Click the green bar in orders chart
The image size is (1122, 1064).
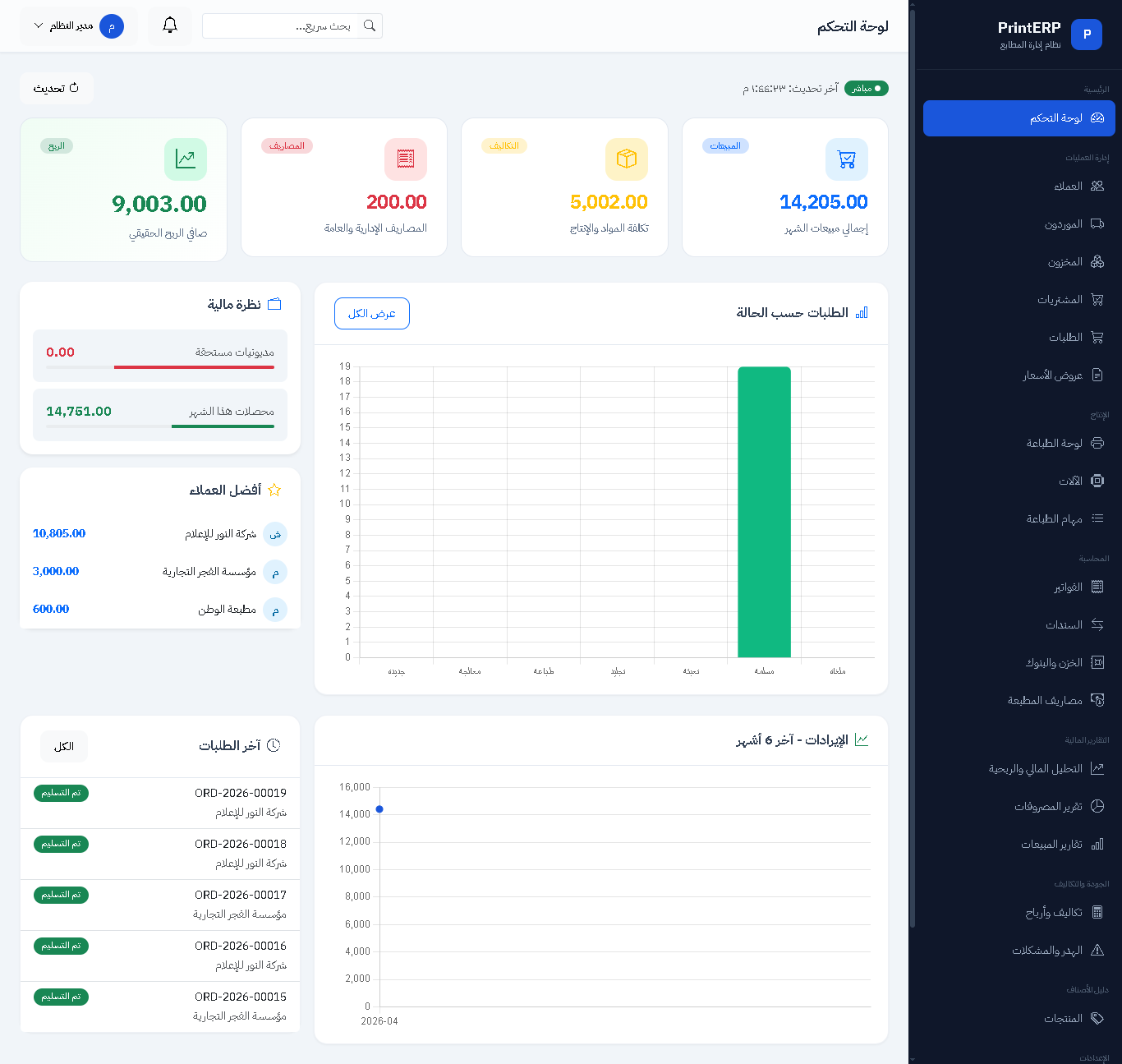click(764, 512)
